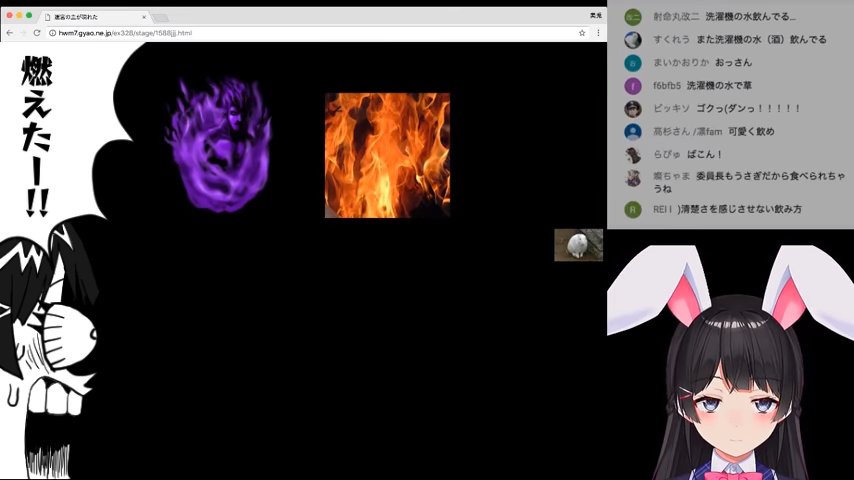Click the username すくれう in chat
The image size is (854, 480).
pos(672,40)
